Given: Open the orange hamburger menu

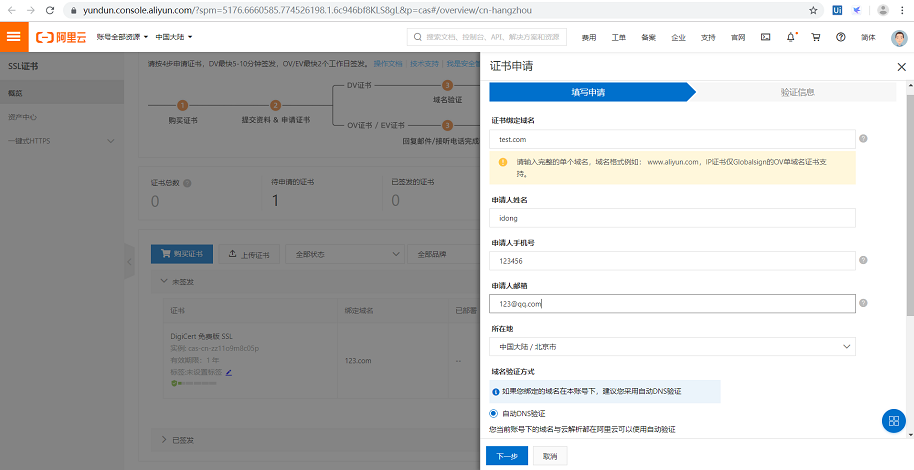Looking at the screenshot, I should coord(13,37).
